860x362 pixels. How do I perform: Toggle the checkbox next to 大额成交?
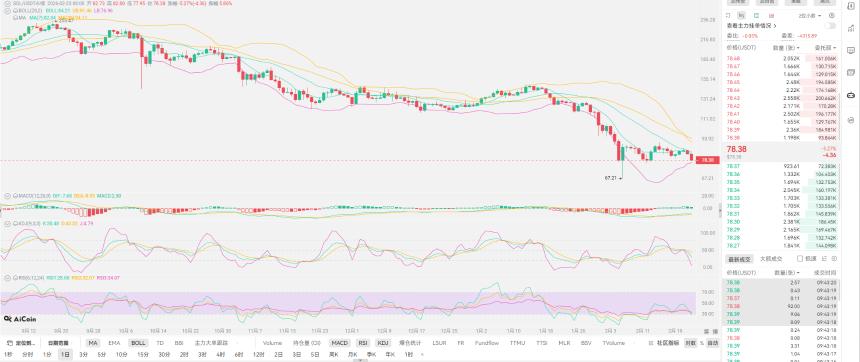(x=800, y=258)
